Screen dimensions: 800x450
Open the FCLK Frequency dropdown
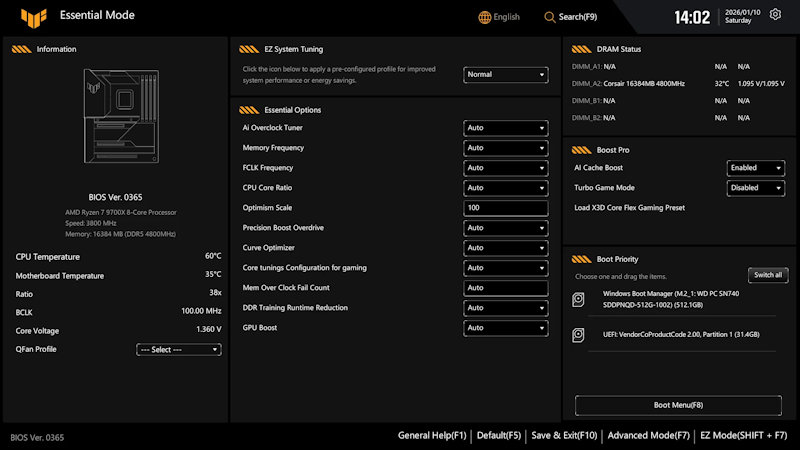click(x=506, y=168)
